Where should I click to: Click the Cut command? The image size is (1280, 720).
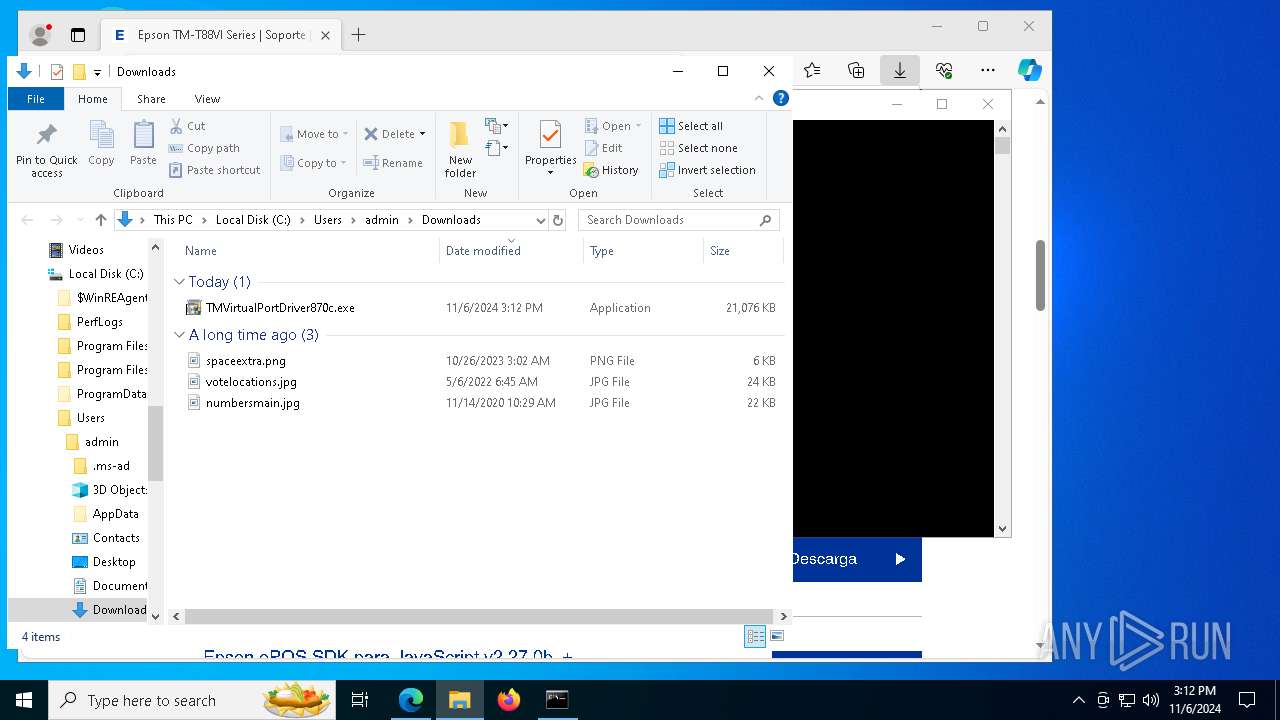(x=187, y=126)
